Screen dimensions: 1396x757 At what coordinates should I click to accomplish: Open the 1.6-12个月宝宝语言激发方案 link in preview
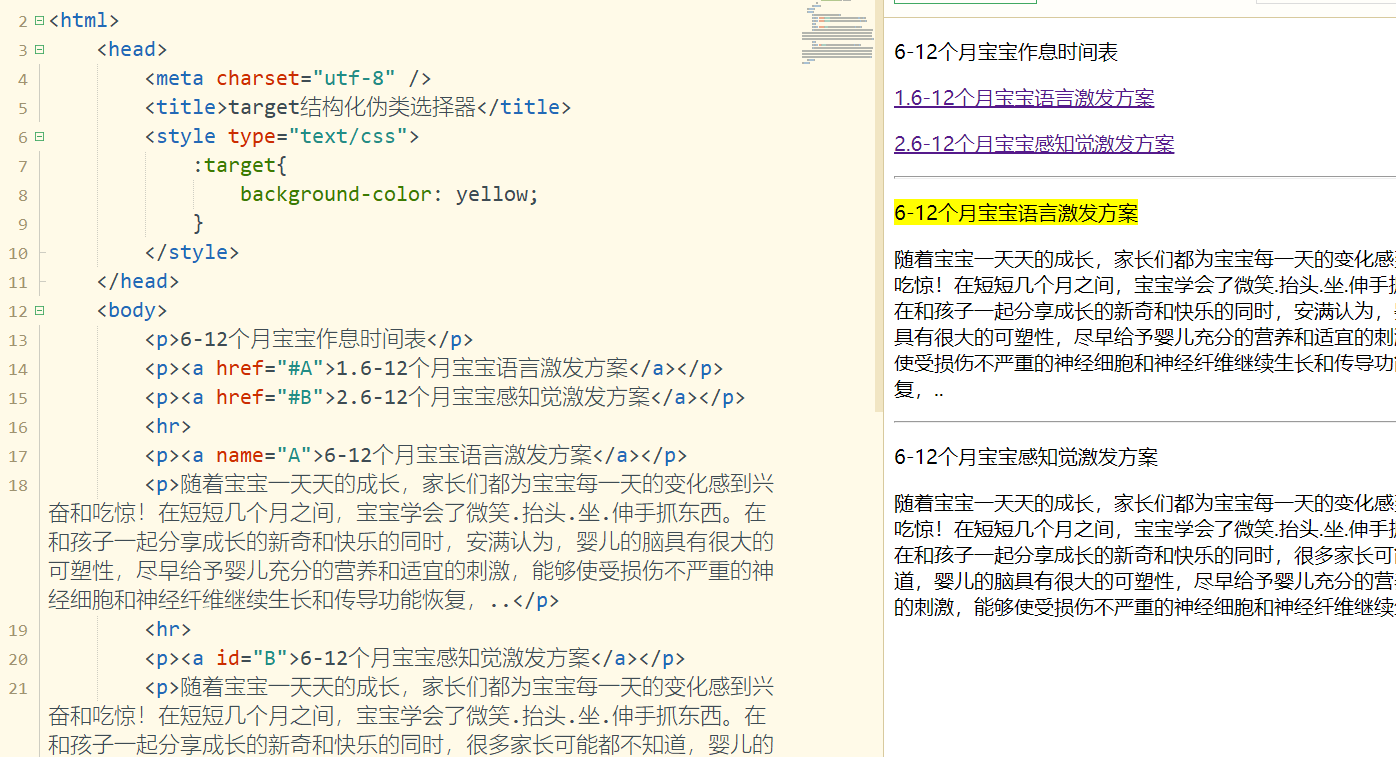coord(1024,98)
